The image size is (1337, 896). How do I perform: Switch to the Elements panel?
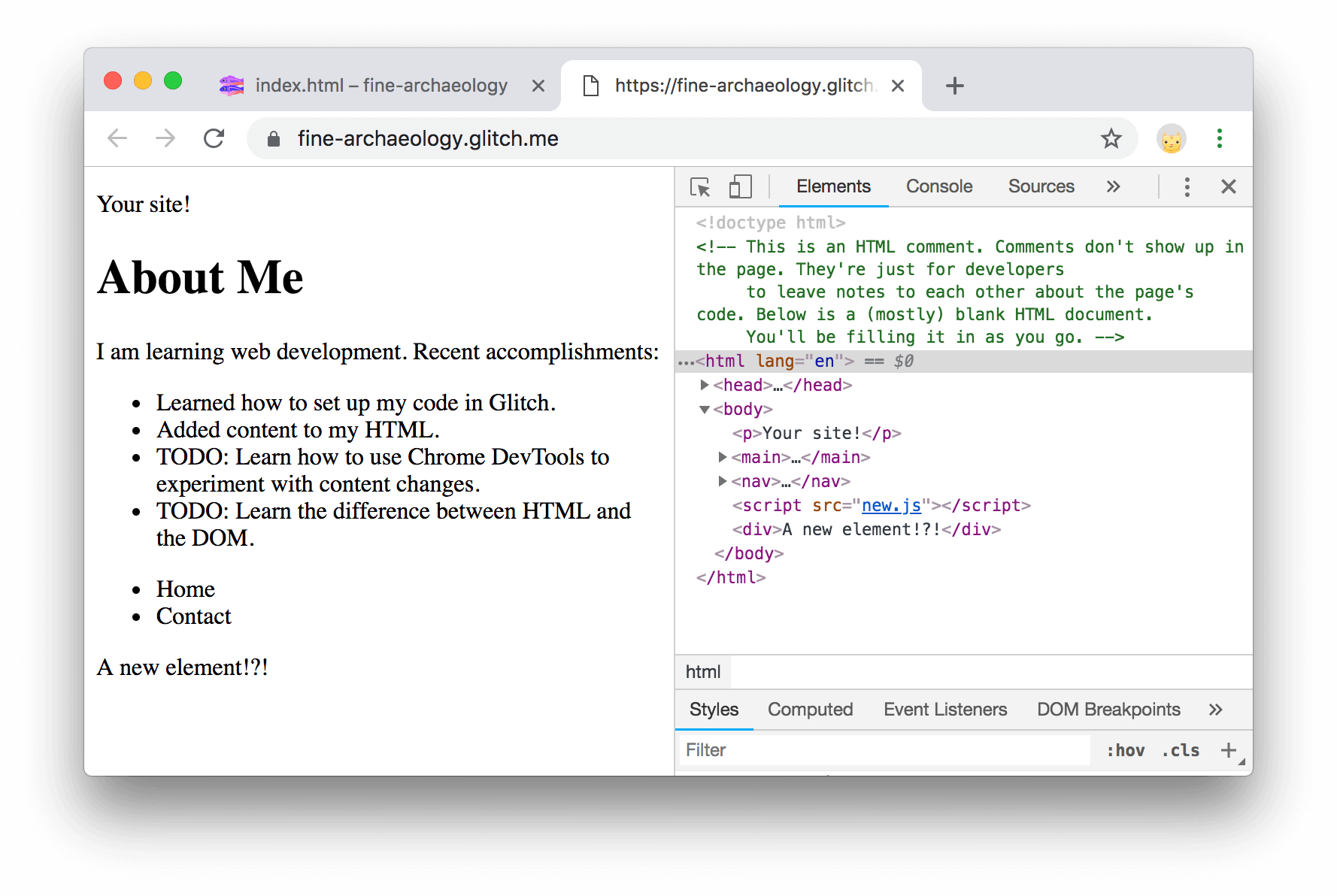click(833, 186)
